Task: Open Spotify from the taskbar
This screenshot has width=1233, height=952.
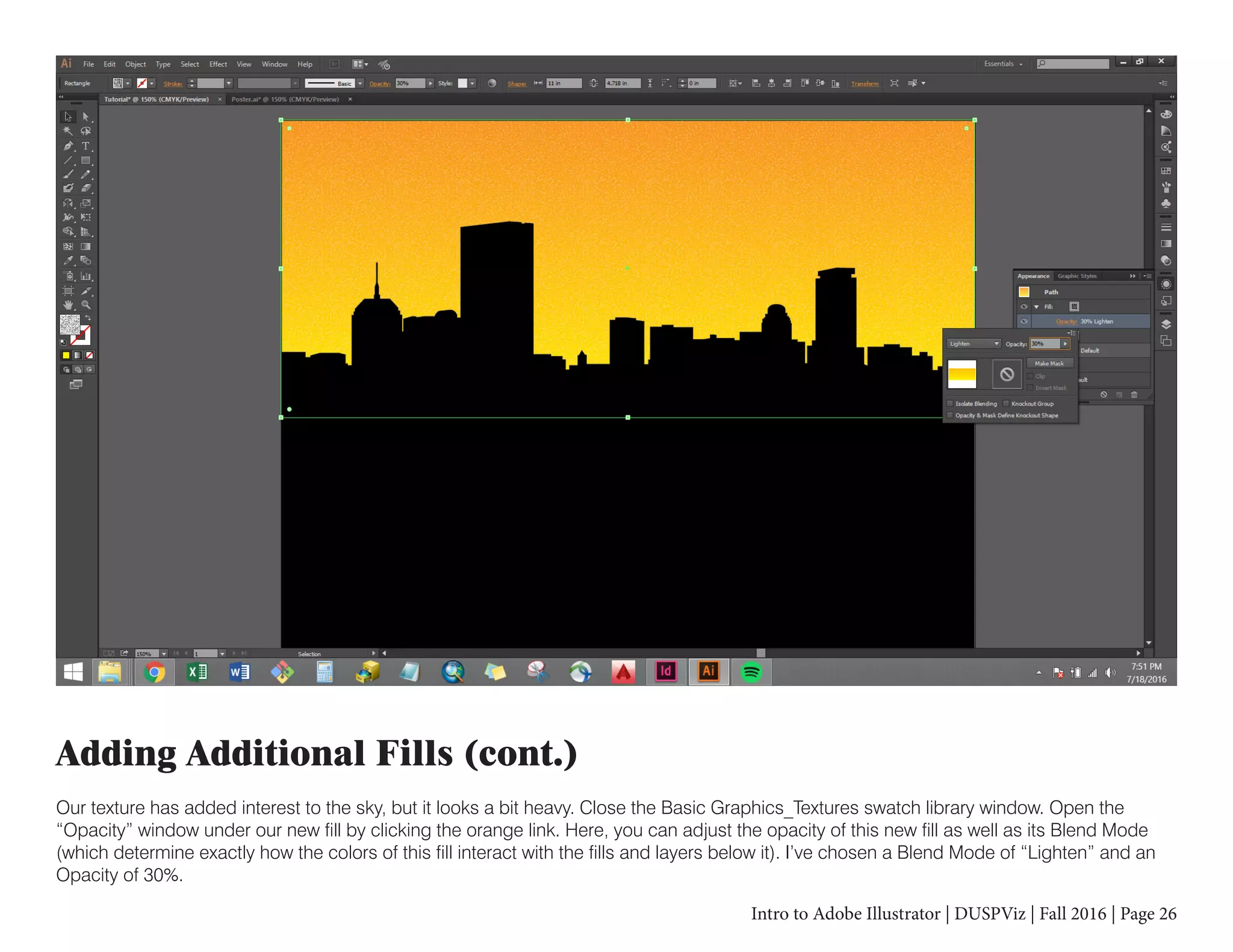Action: click(751, 672)
